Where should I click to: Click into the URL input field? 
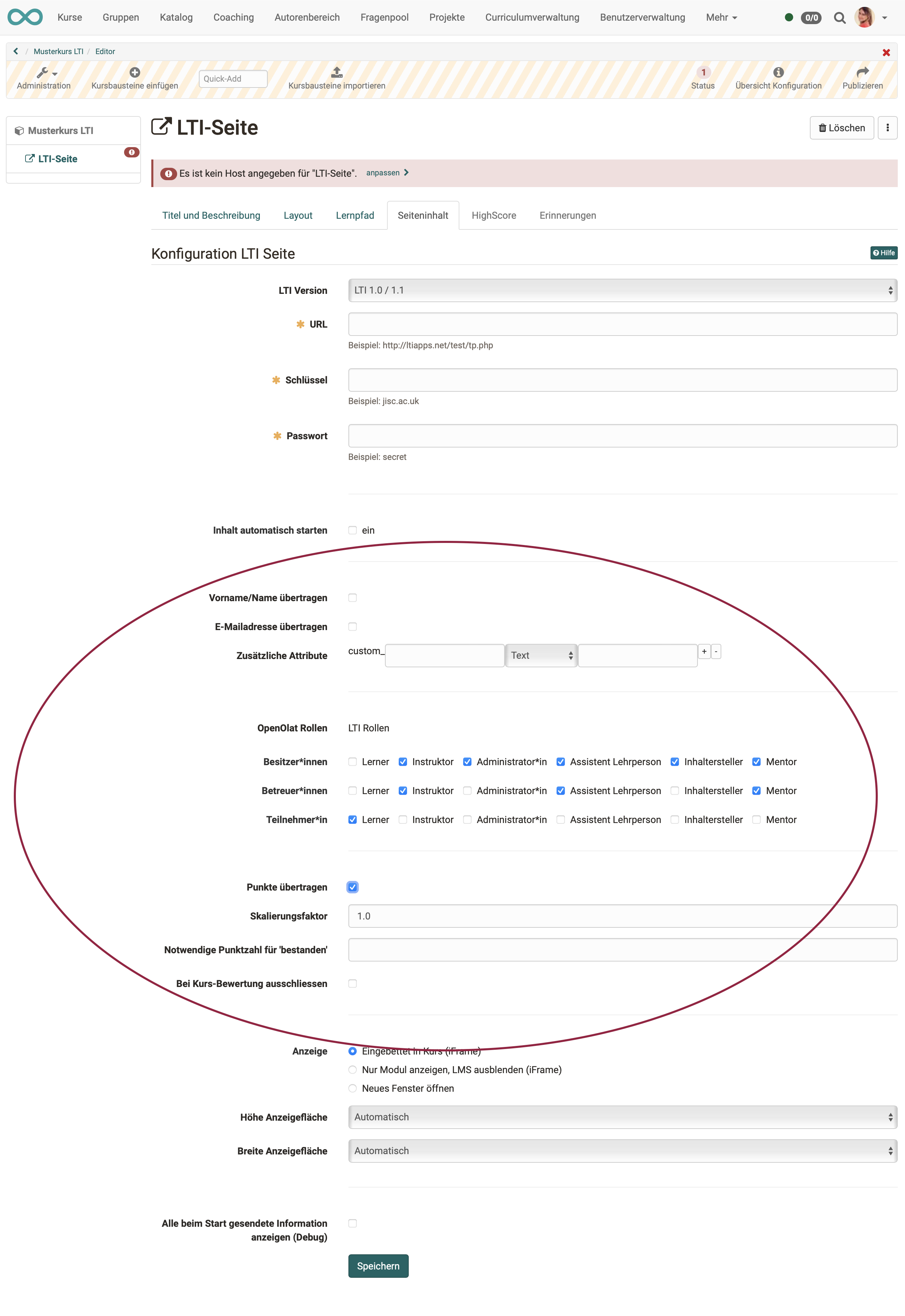tap(622, 324)
